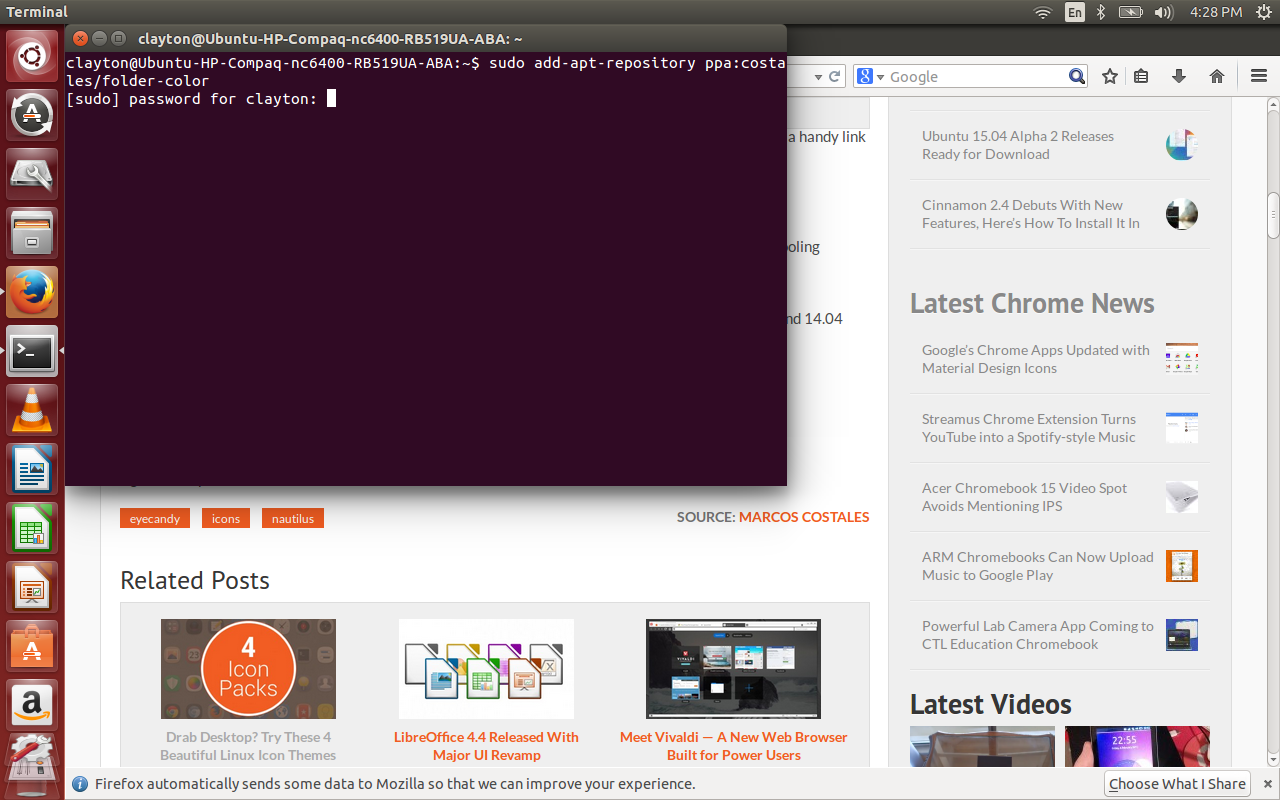
Task: Click the Vivaldi web browser post thumbnail
Action: click(733, 668)
